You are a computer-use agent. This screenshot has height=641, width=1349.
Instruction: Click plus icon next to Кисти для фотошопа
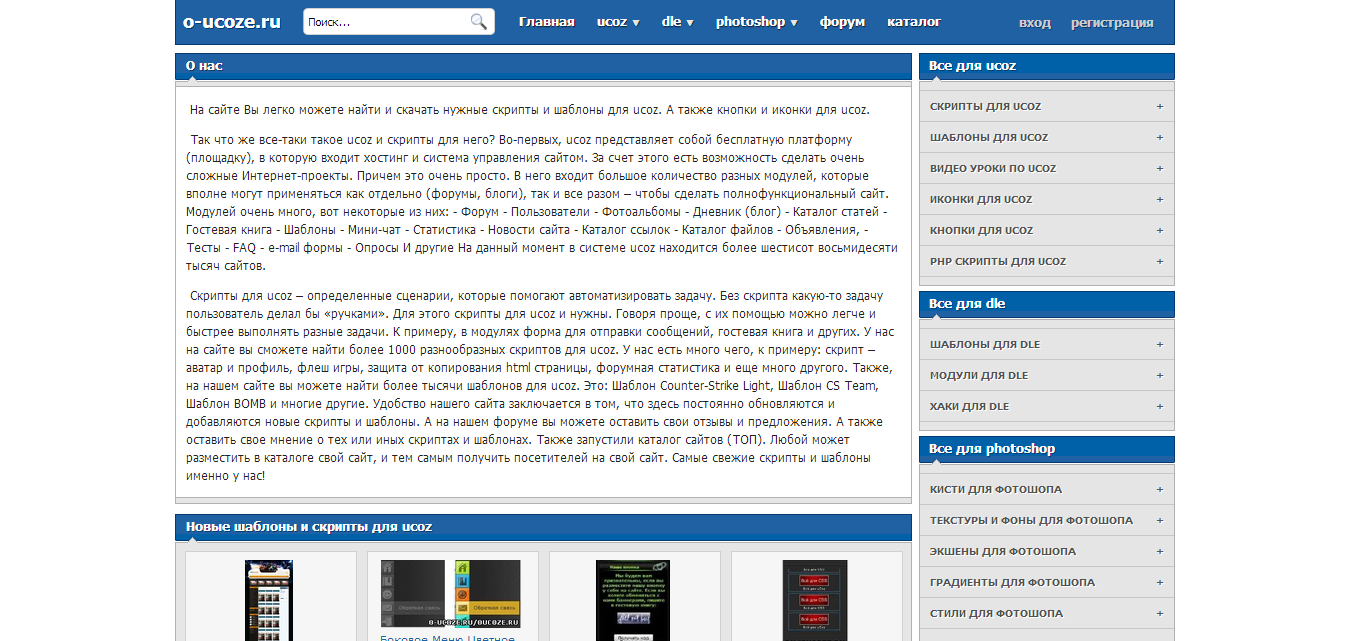1159,489
